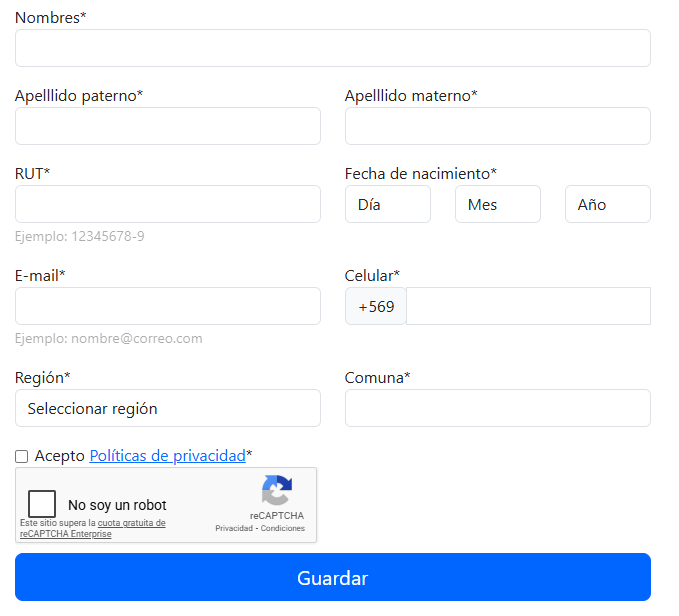The image size is (679, 616).
Task: Open the Políticas de privacidad link
Action: tap(167, 456)
